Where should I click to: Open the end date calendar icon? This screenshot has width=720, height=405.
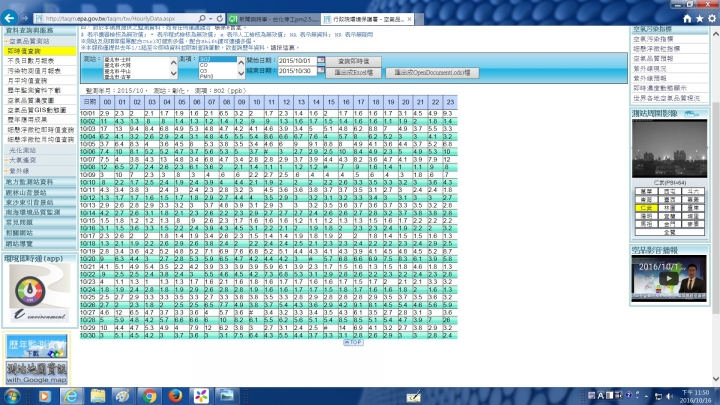pos(321,70)
